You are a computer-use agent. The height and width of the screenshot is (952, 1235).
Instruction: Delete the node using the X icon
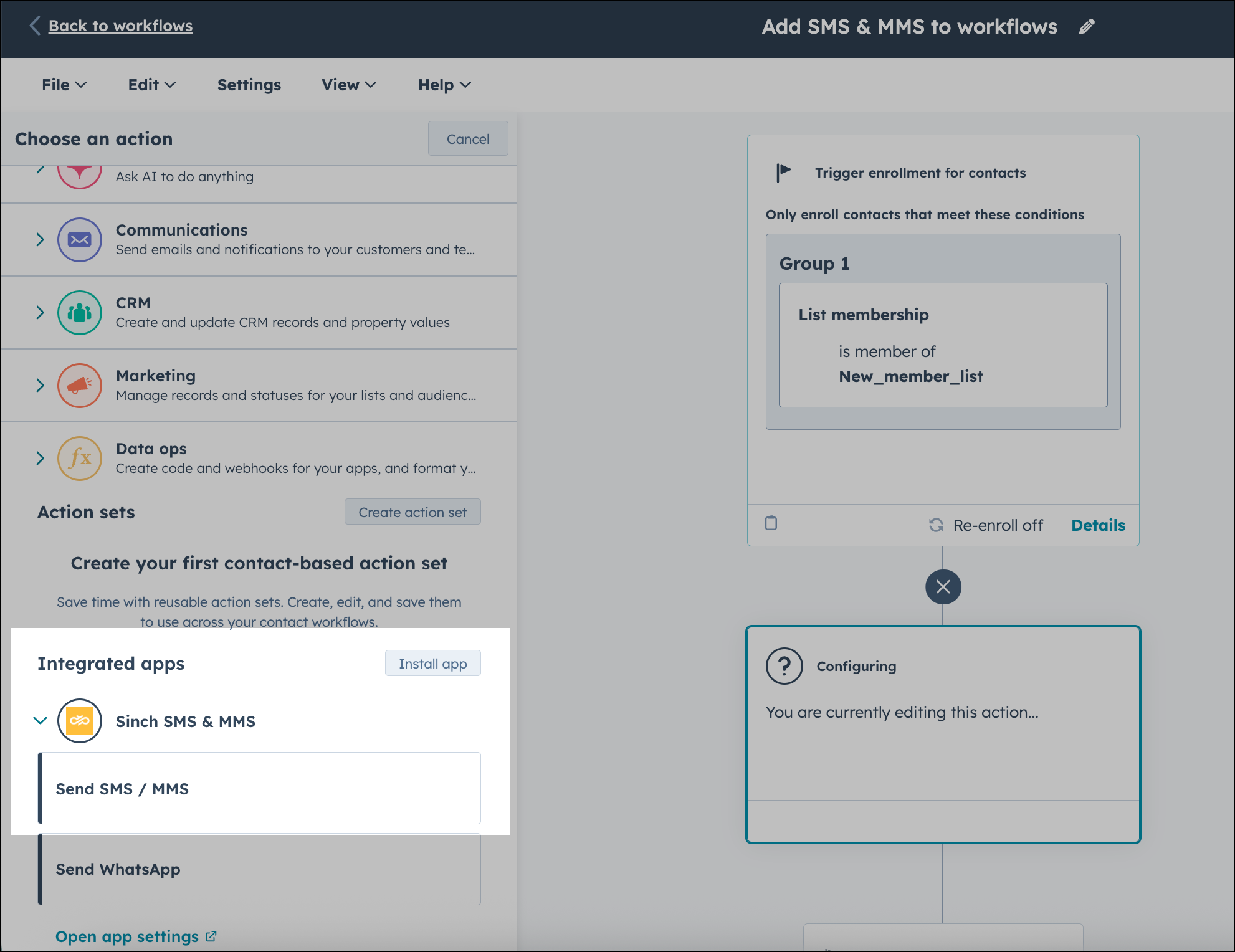[x=943, y=586]
